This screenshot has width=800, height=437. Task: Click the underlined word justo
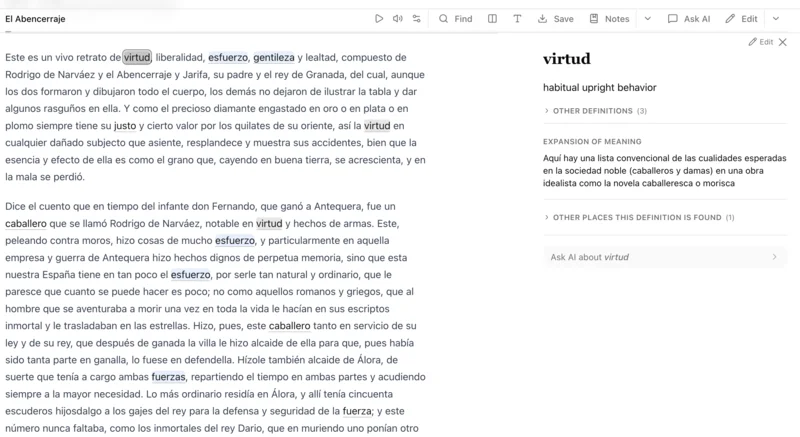click(x=125, y=125)
